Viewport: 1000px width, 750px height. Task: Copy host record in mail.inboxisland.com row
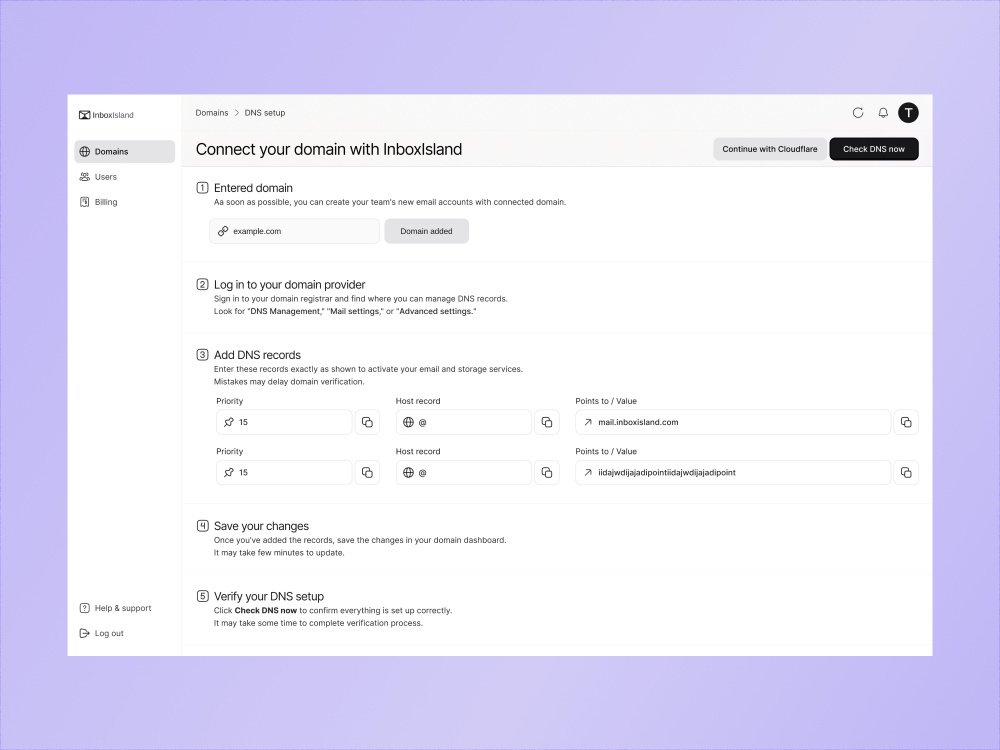coord(547,422)
